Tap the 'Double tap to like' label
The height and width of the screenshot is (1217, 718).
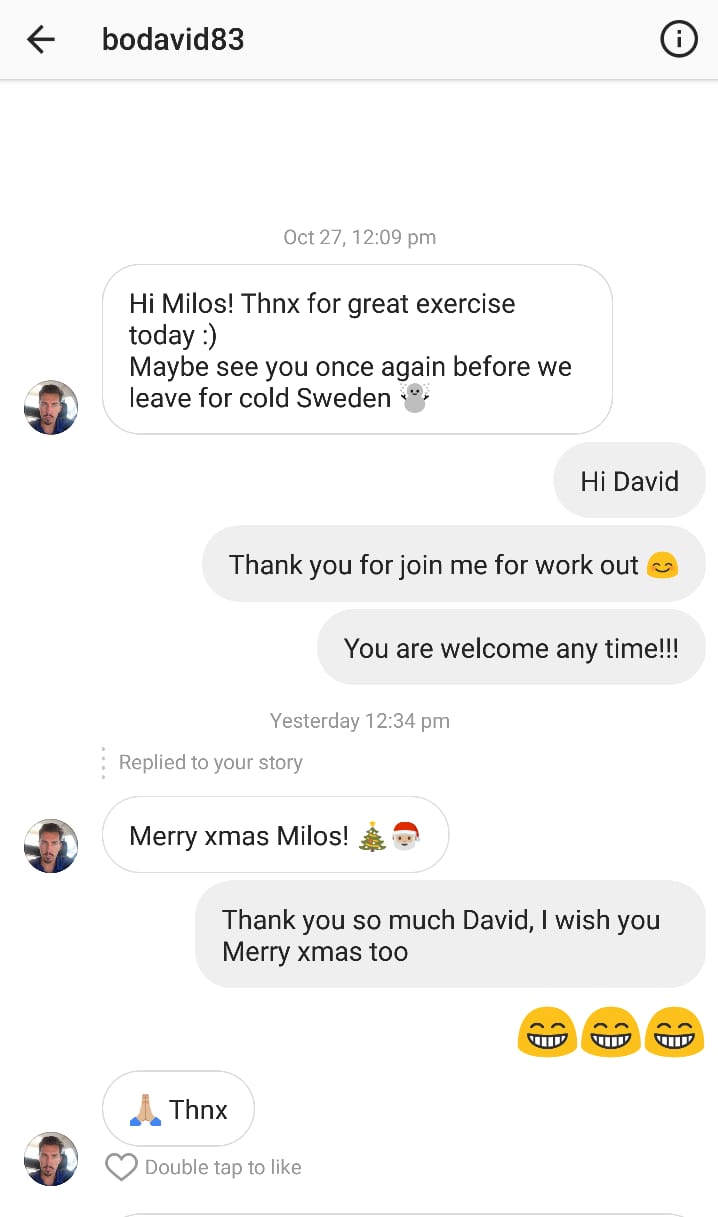pos(223,1167)
